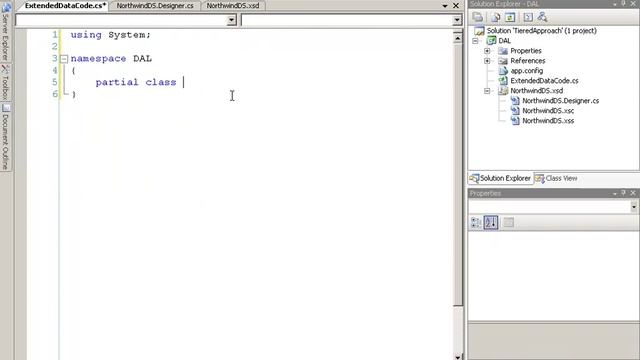The width and height of the screenshot is (640, 360).
Task: Collapse the DAL project node
Action: pos(475,41)
